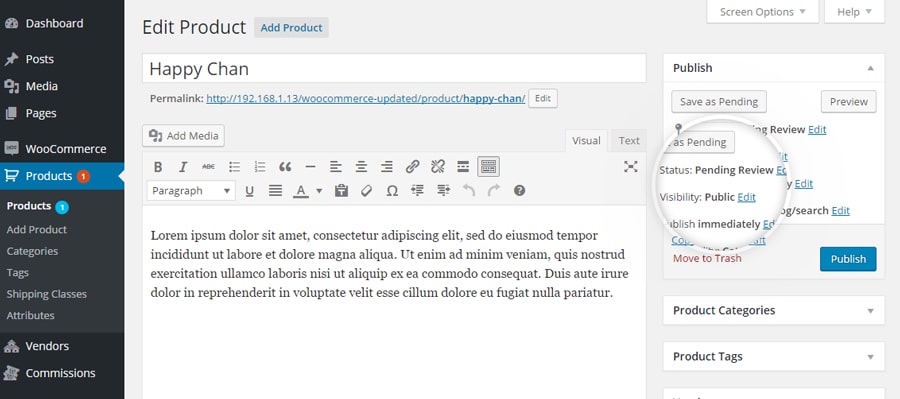Image resolution: width=900 pixels, height=399 pixels.
Task: Open the Vendors menu
Action: point(62,346)
